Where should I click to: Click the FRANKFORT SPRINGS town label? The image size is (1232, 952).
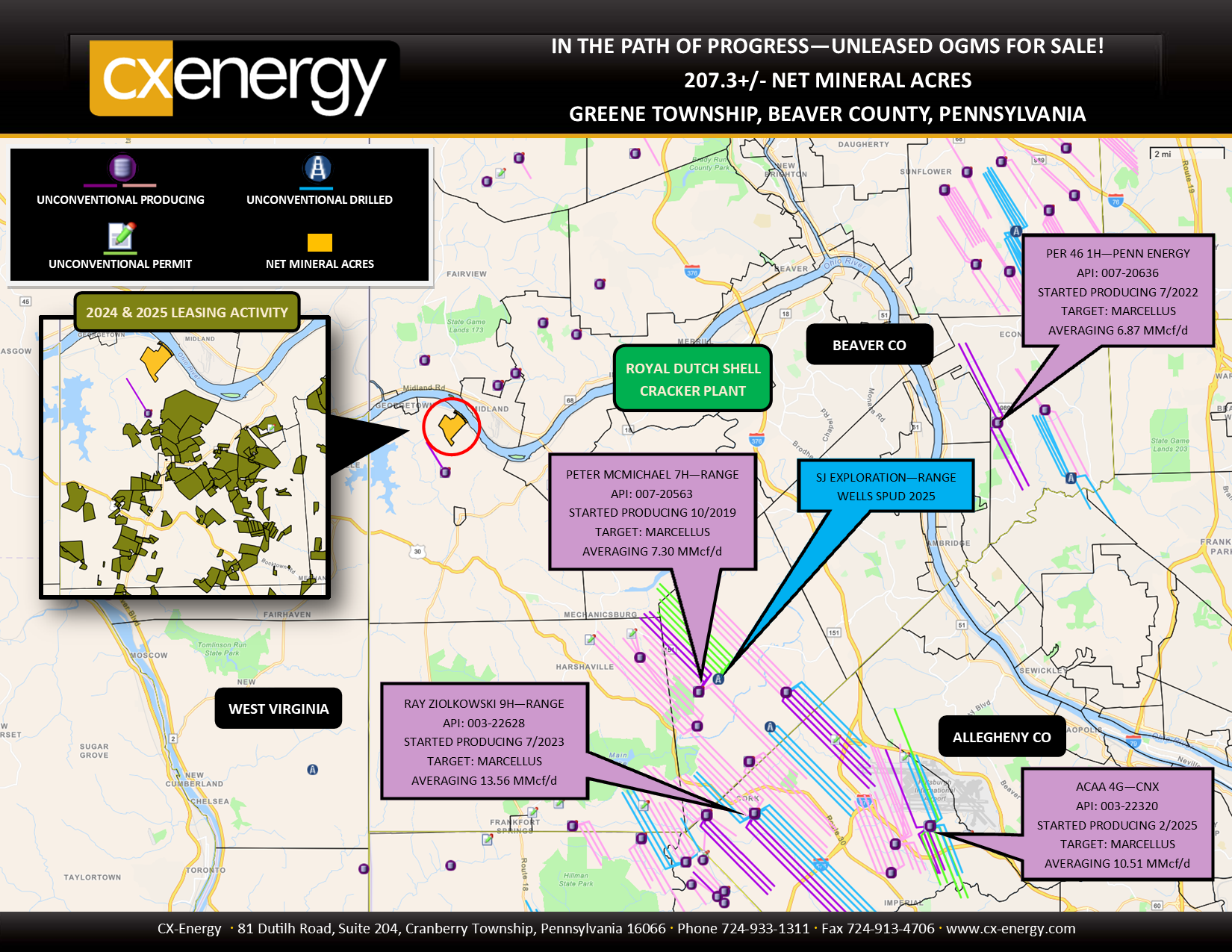514,826
